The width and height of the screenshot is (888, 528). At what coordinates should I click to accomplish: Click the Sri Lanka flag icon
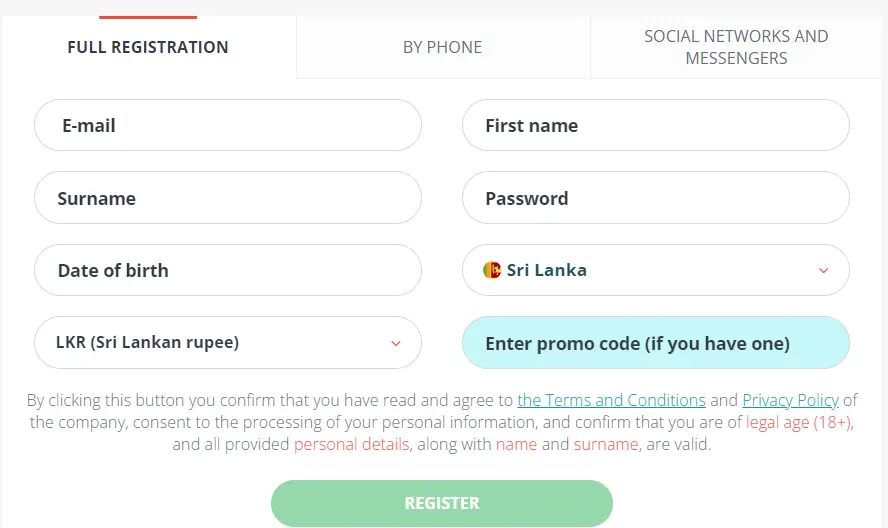click(x=492, y=270)
